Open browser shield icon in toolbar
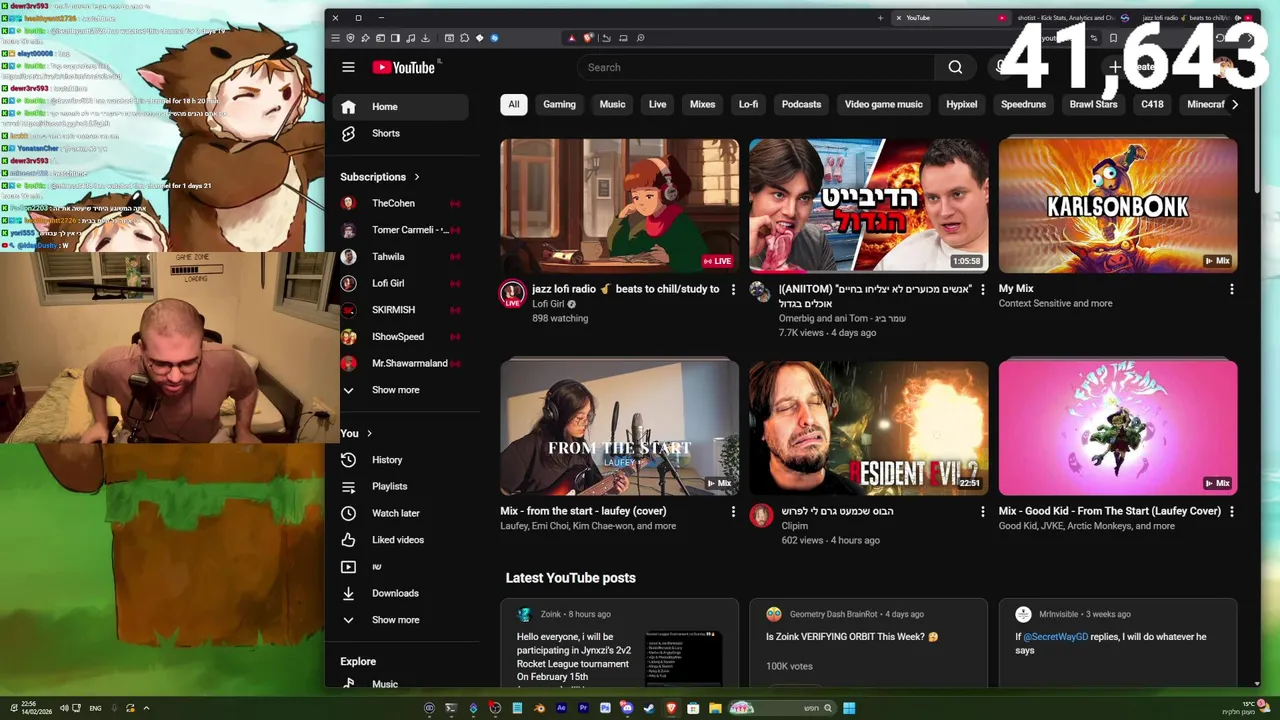Image resolution: width=1280 pixels, height=720 pixels. (x=350, y=38)
